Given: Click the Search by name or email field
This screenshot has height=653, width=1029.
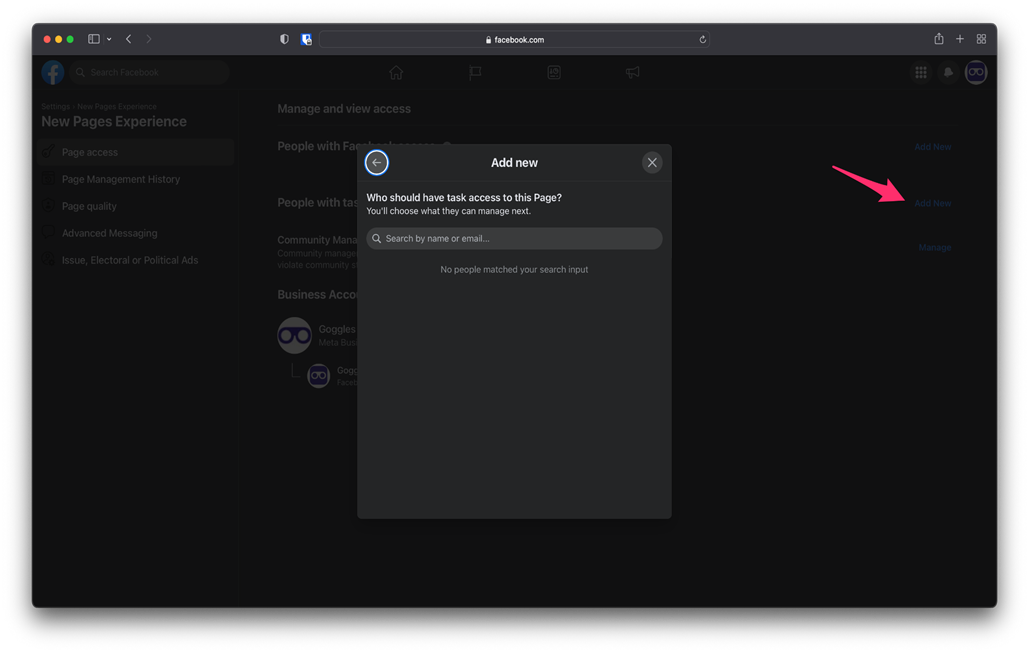Looking at the screenshot, I should coord(514,239).
